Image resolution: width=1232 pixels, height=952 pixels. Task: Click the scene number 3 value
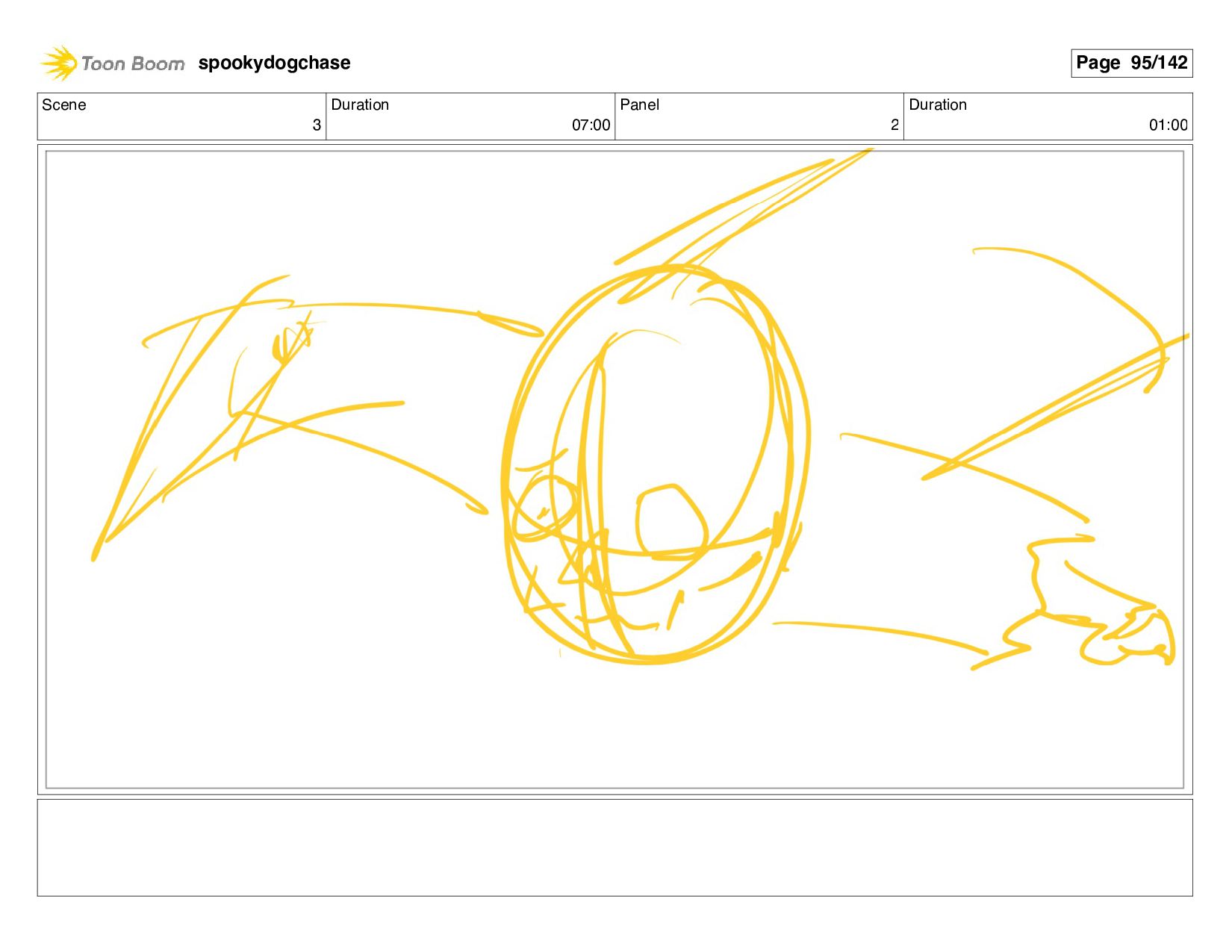pyautogui.click(x=317, y=125)
